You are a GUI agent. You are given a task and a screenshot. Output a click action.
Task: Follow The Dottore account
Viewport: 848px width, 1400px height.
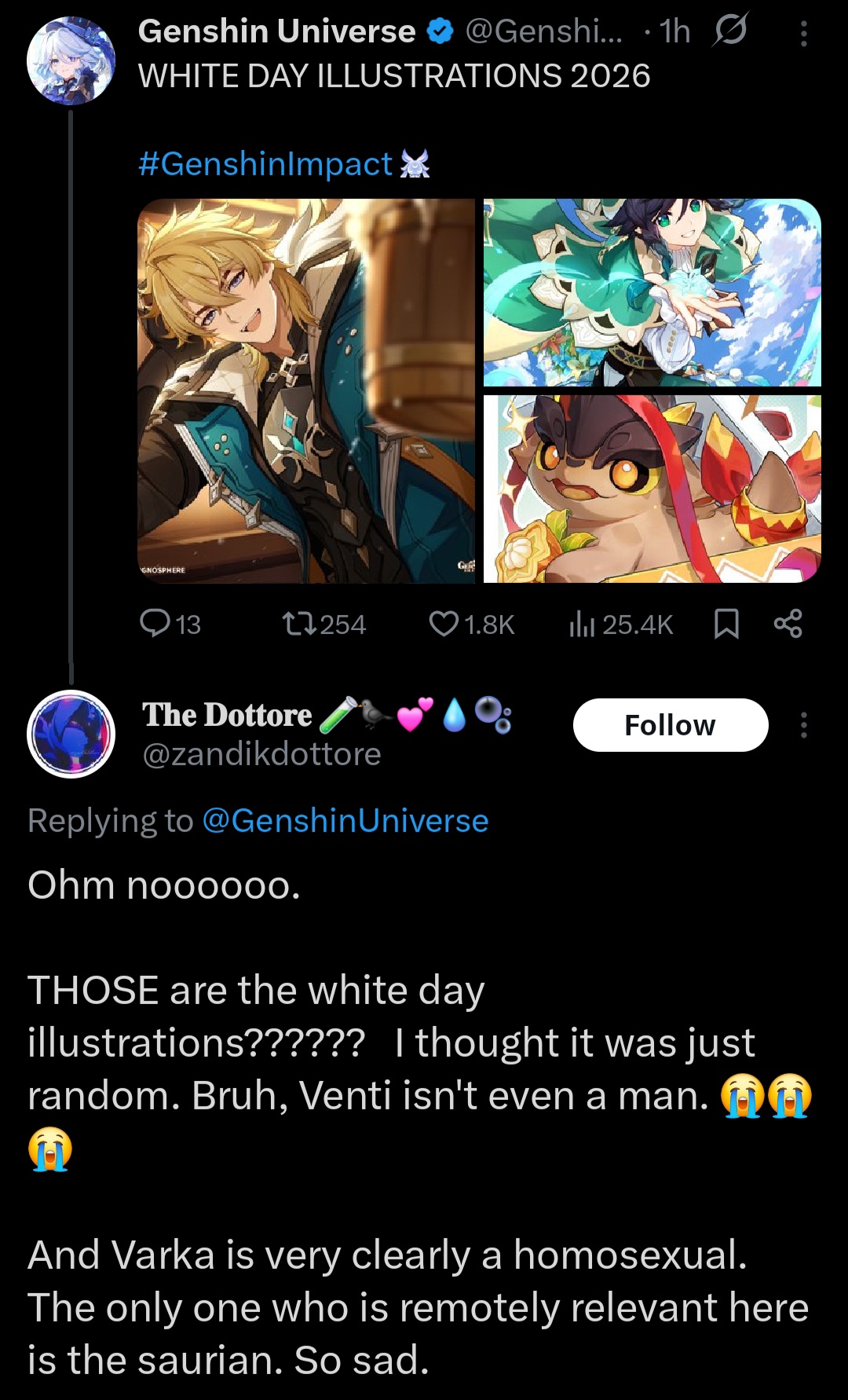[x=671, y=725]
